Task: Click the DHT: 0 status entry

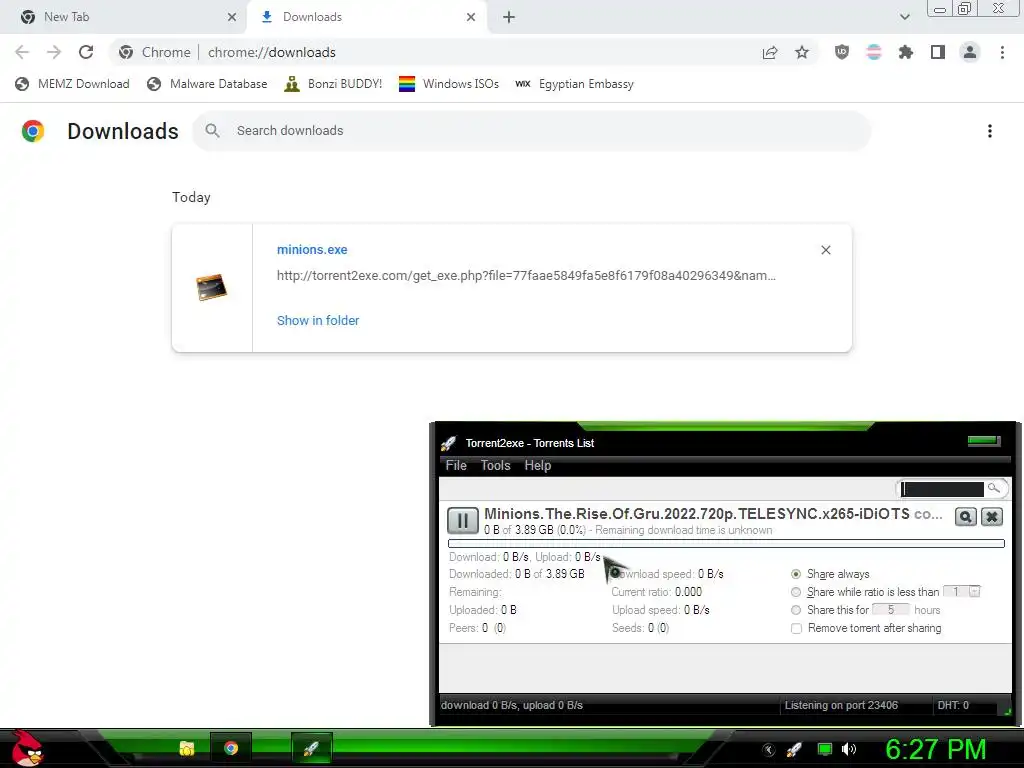Action: (953, 705)
